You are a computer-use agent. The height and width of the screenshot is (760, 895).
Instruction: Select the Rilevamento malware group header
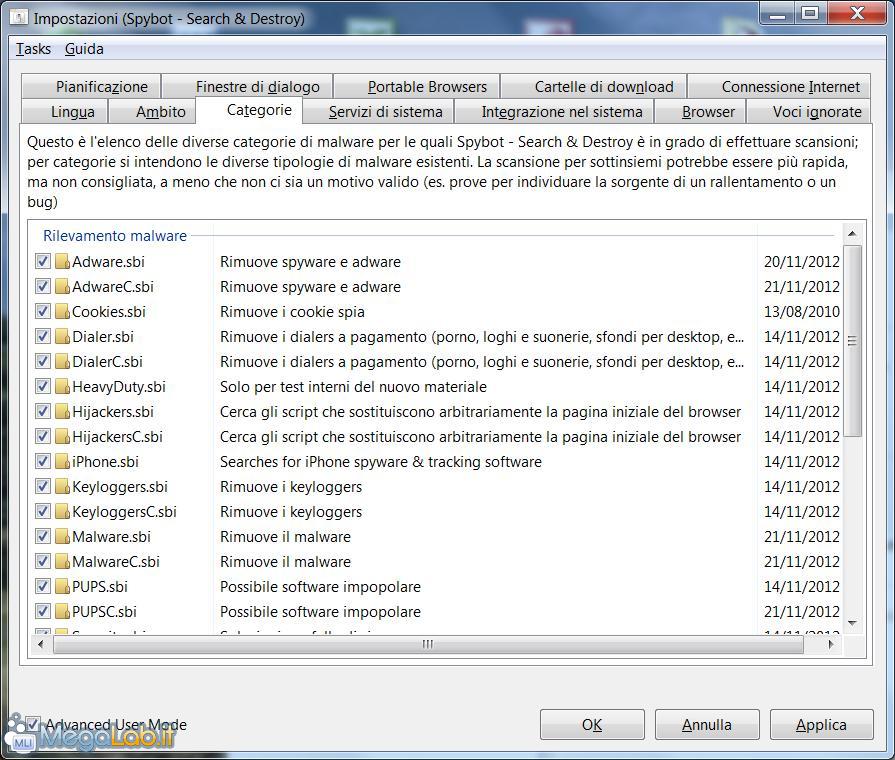(x=115, y=236)
